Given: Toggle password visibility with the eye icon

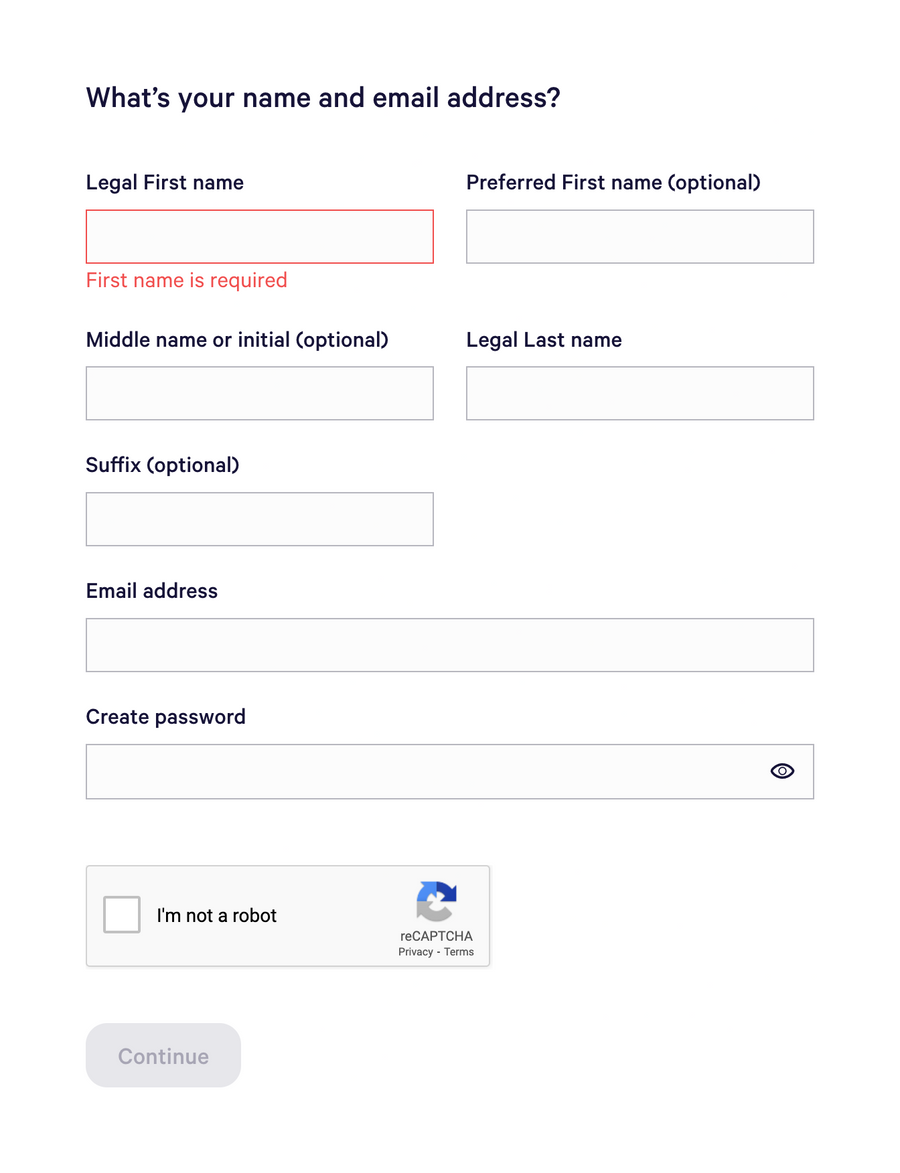Looking at the screenshot, I should click(782, 771).
